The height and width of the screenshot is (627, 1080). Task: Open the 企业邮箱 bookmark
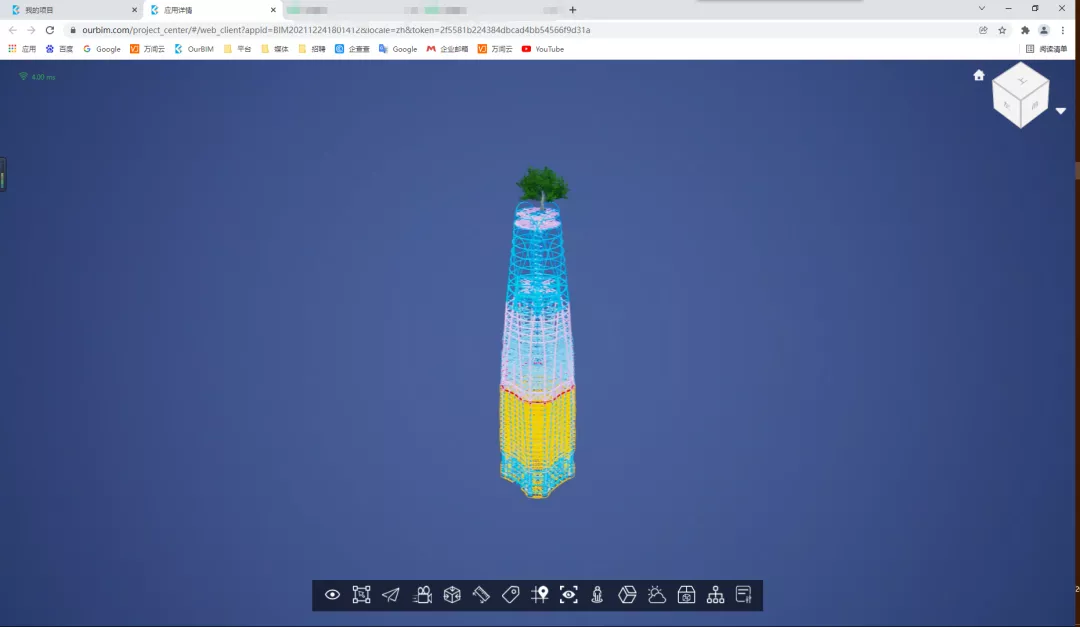[448, 49]
